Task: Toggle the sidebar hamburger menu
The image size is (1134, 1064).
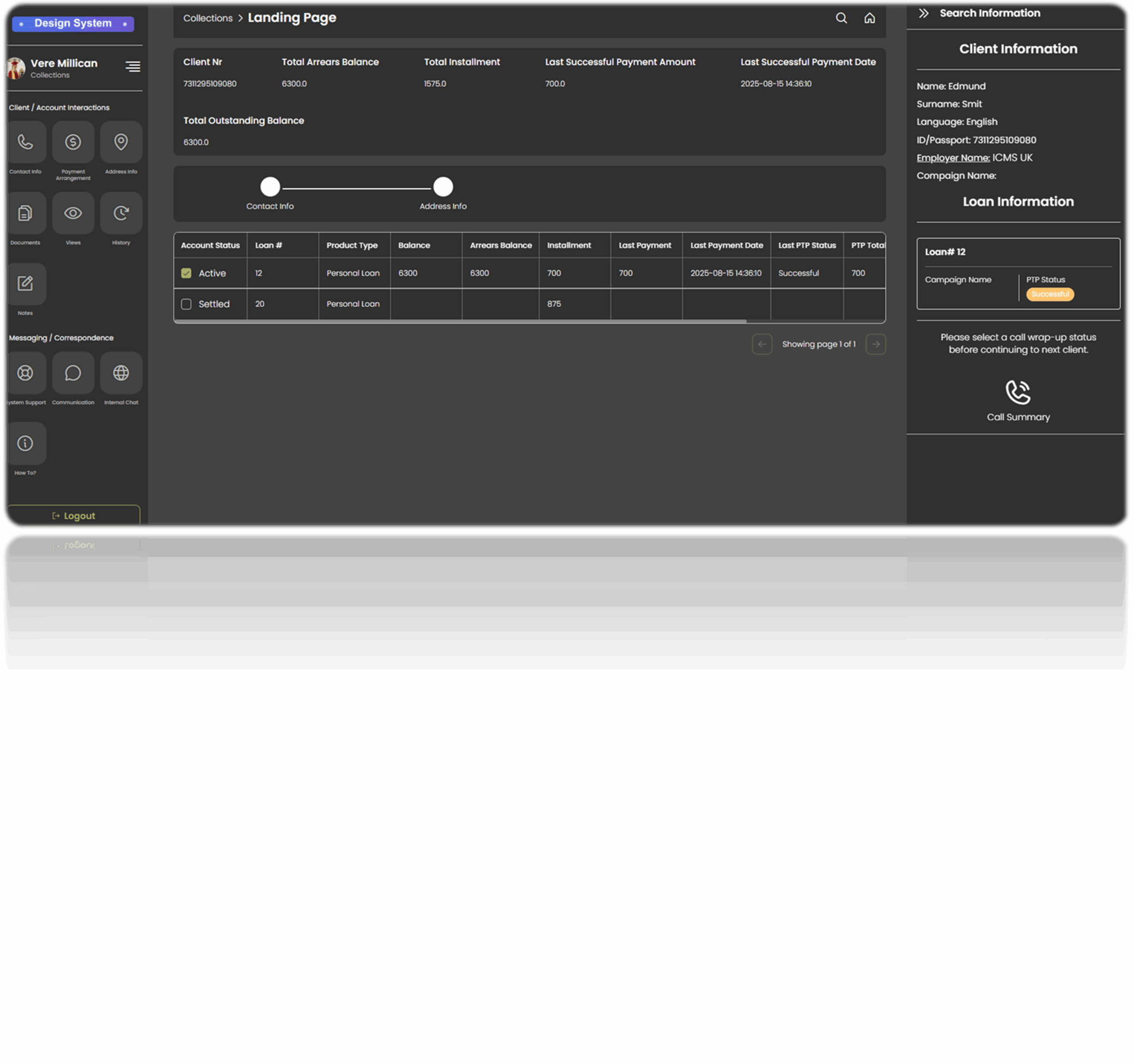Action: [133, 67]
